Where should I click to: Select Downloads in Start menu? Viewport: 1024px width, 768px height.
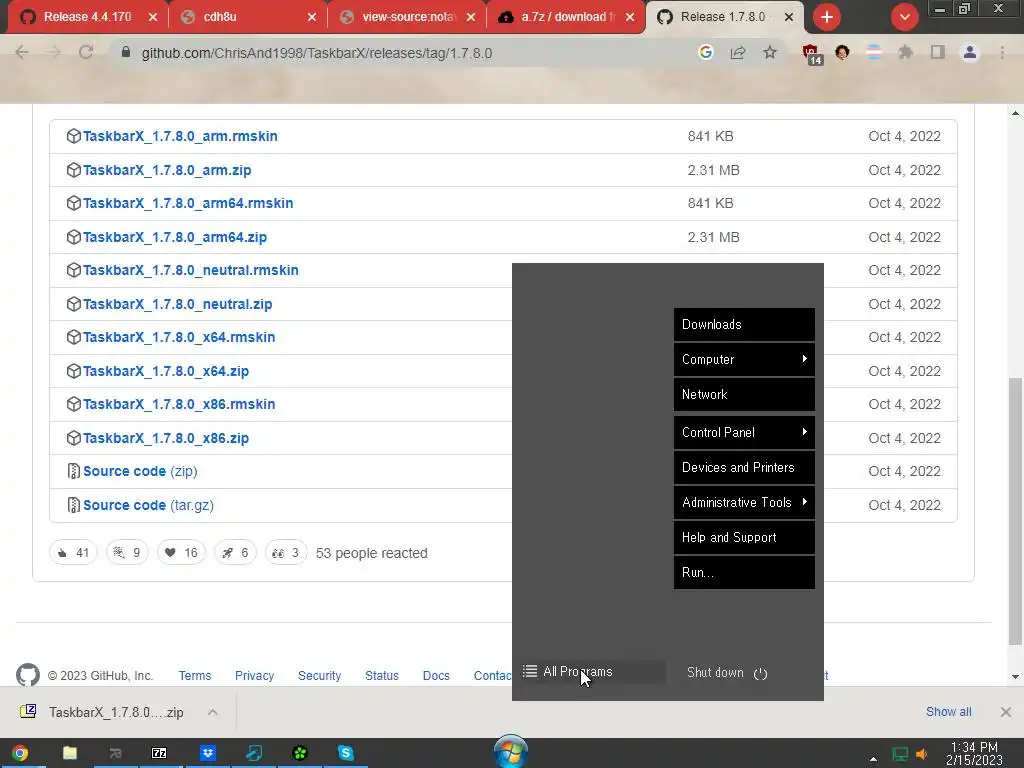744,325
